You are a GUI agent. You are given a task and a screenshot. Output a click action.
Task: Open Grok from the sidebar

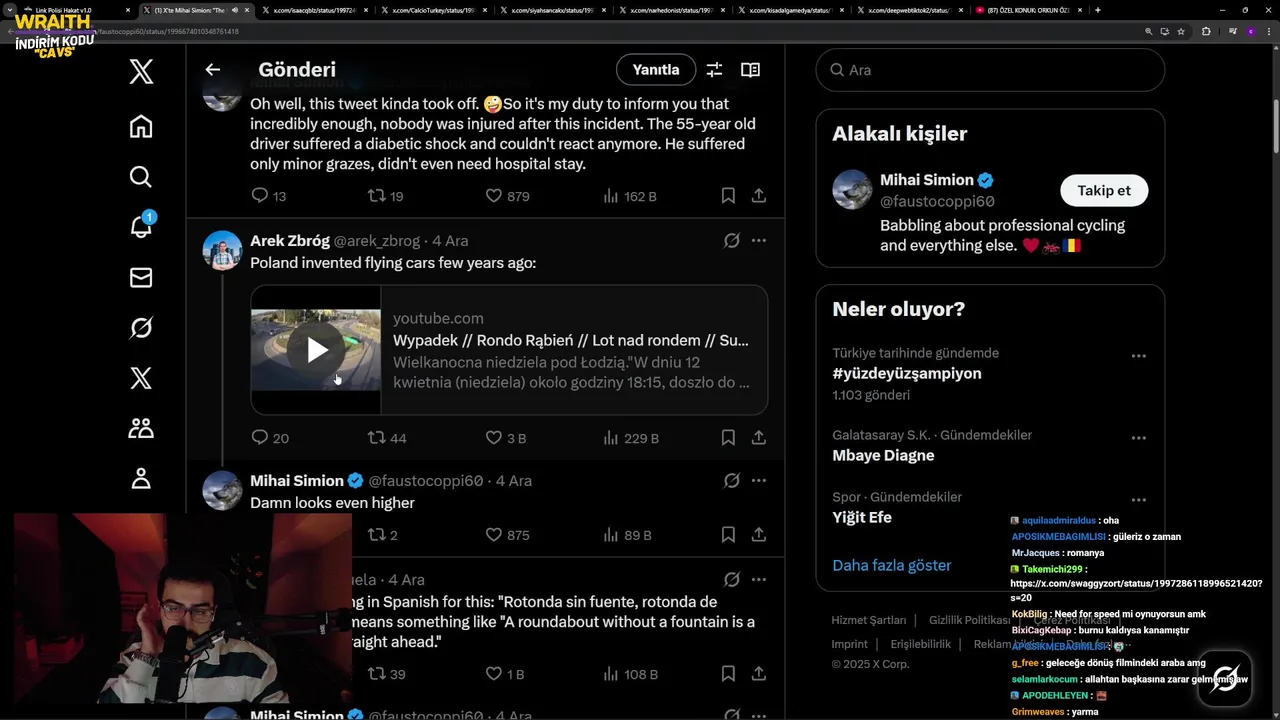(141, 328)
